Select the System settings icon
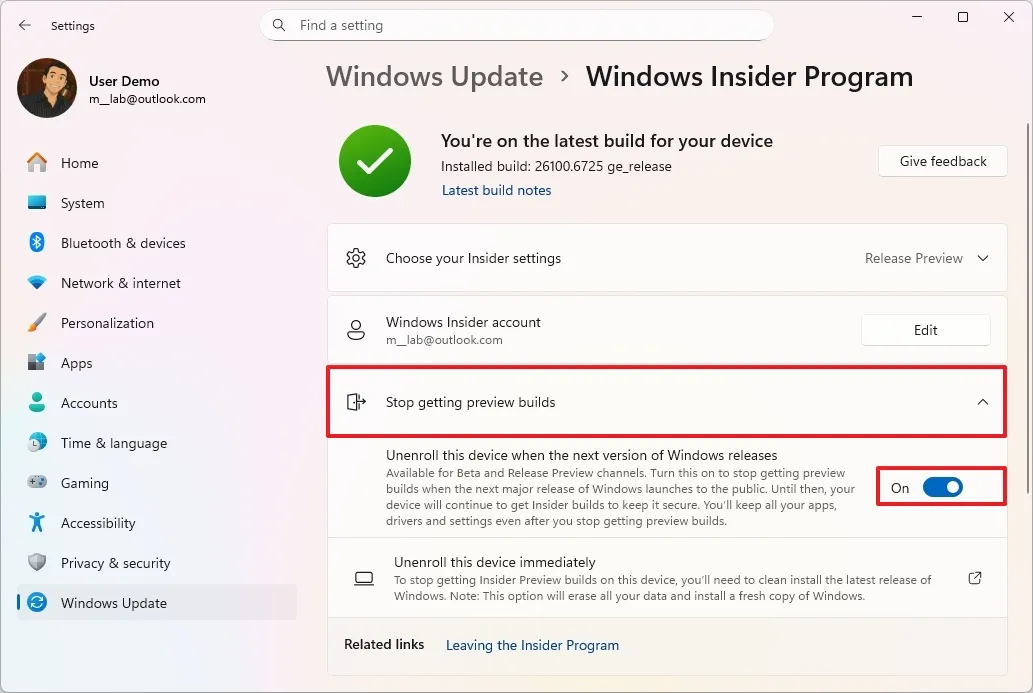 click(36, 203)
